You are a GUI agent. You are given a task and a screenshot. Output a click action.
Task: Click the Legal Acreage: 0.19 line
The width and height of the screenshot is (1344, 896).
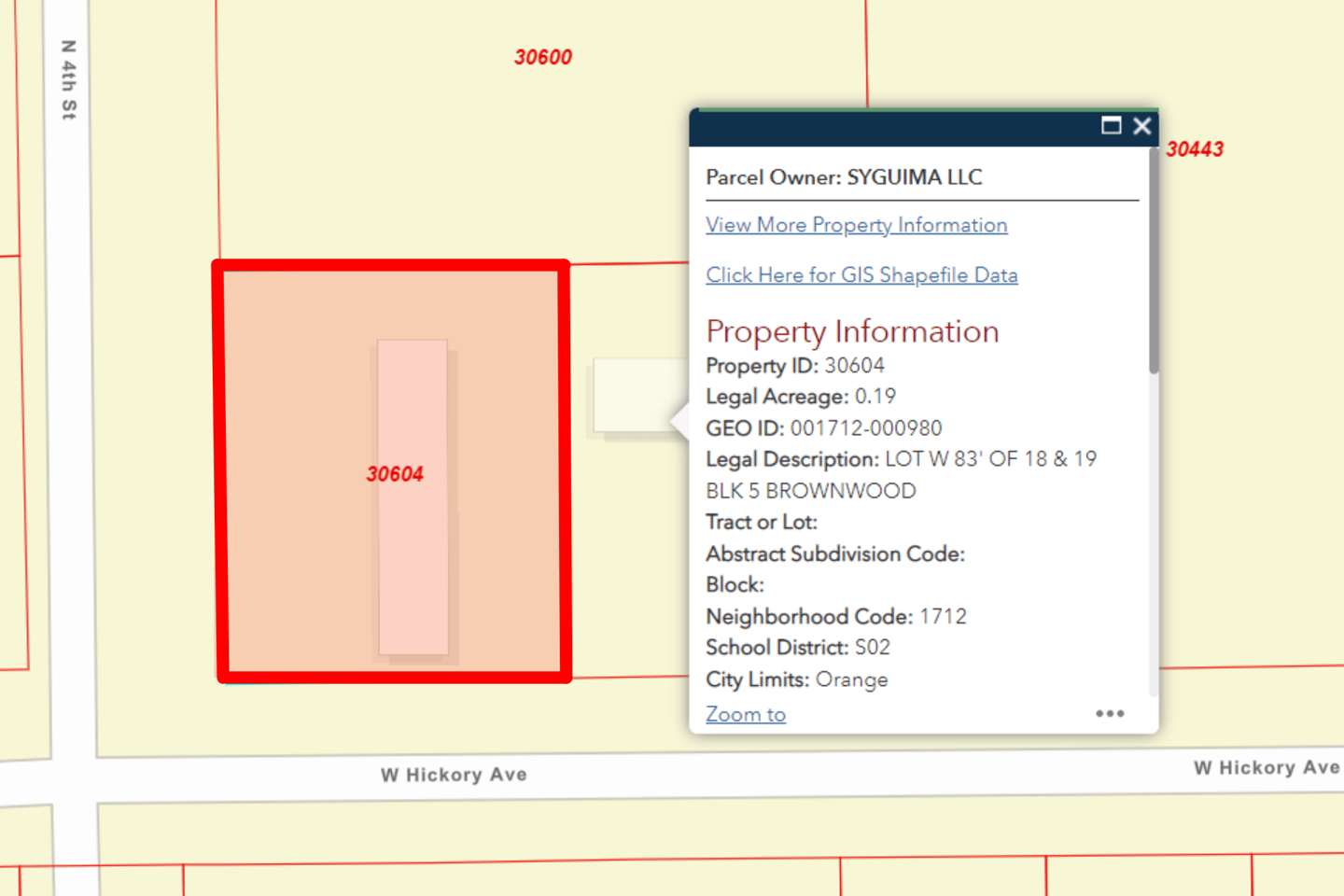[x=801, y=397]
